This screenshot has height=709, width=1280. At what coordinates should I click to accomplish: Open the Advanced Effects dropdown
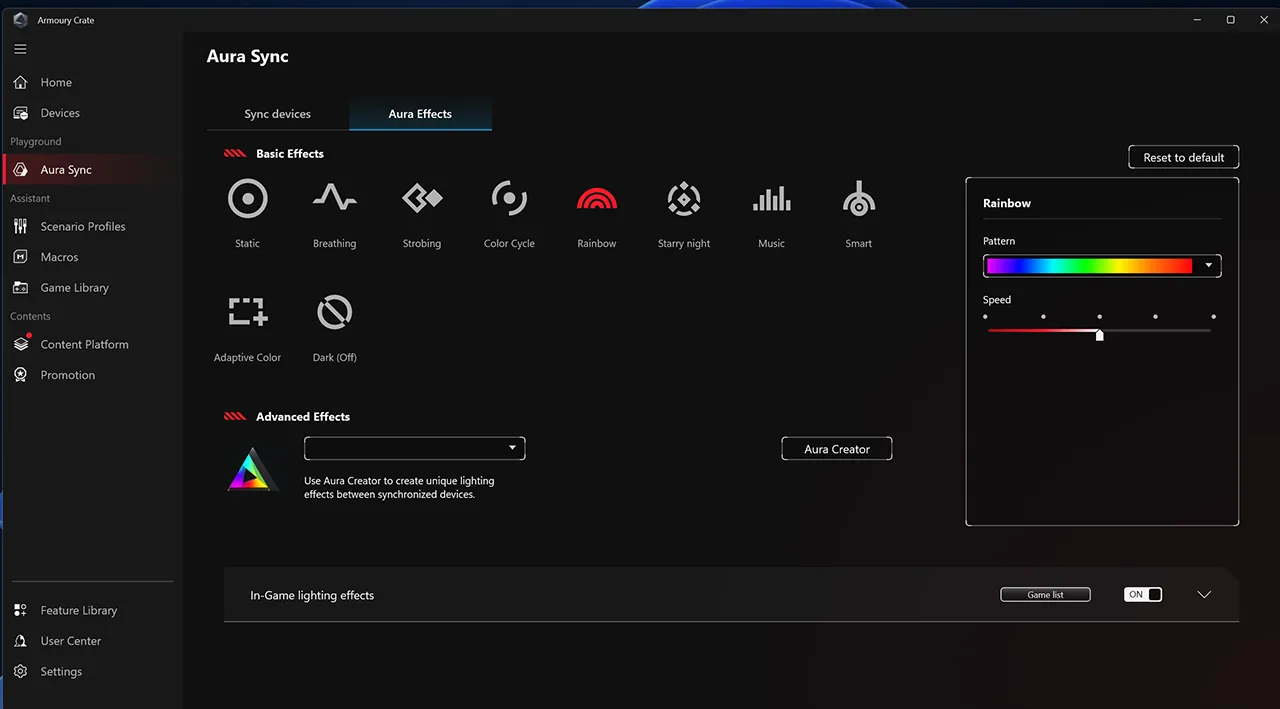pyautogui.click(x=414, y=448)
